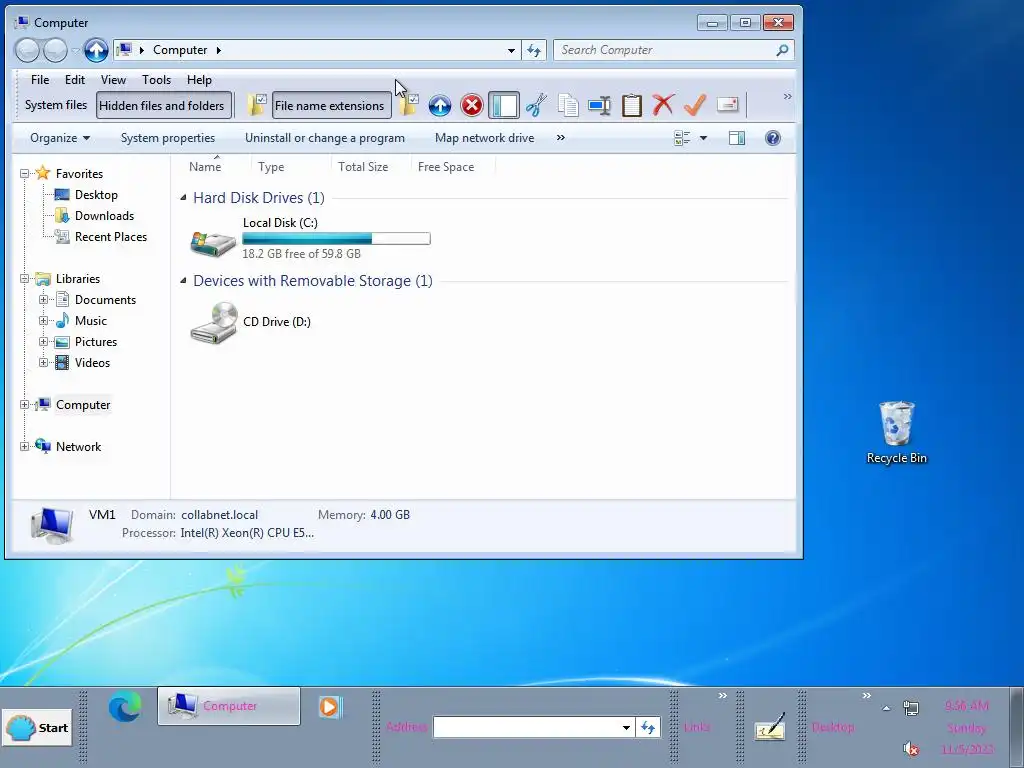Click Uninstall or change a program
This screenshot has width=1024, height=768.
[325, 138]
